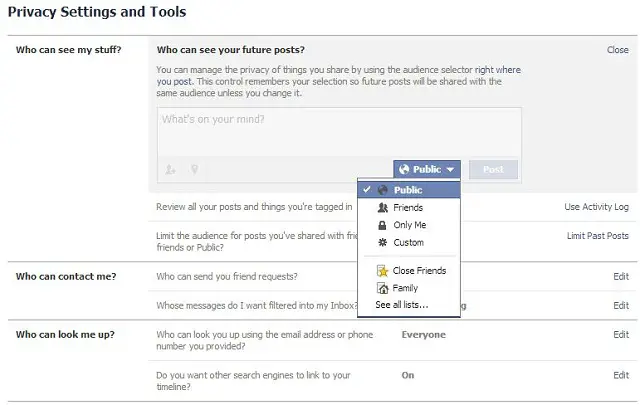This screenshot has height=405, width=640.
Task: Choose See all lists… in dropdown
Action: (401, 304)
